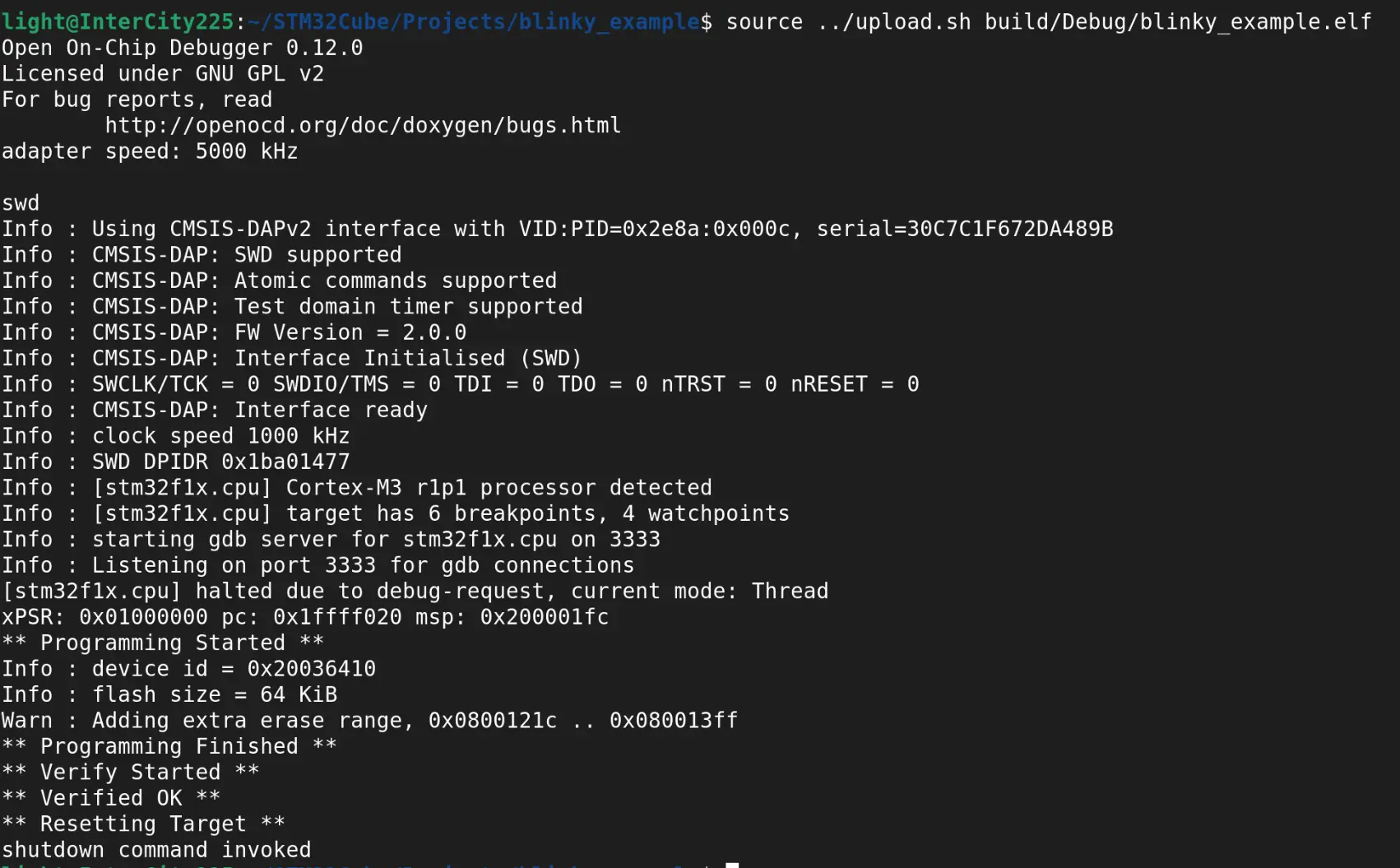The height and width of the screenshot is (868, 1400).
Task: Click the device id = 0x20036410 line
Action: 234,669
